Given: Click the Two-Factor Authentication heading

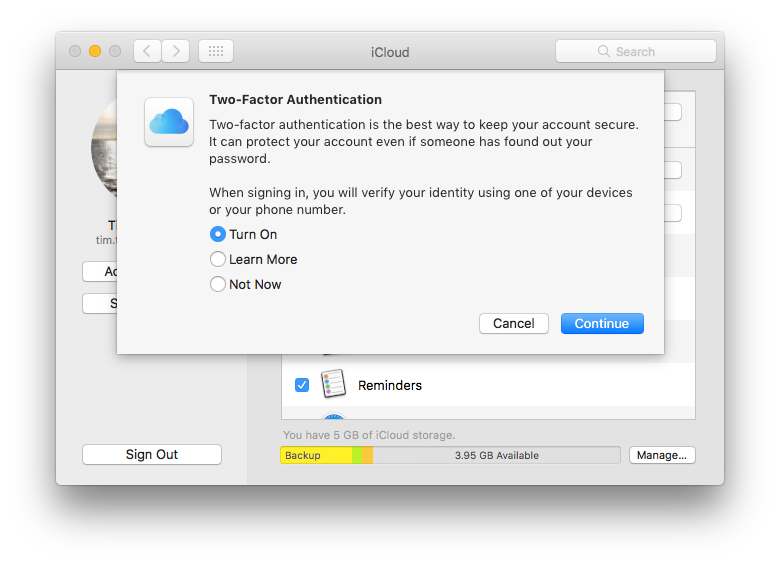Looking at the screenshot, I should click(x=295, y=99).
